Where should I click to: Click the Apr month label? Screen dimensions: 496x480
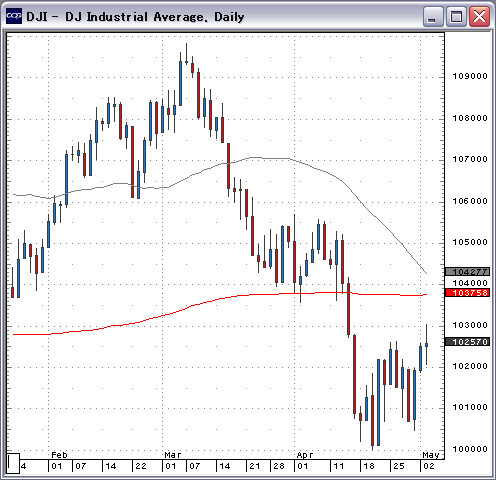[x=305, y=455]
